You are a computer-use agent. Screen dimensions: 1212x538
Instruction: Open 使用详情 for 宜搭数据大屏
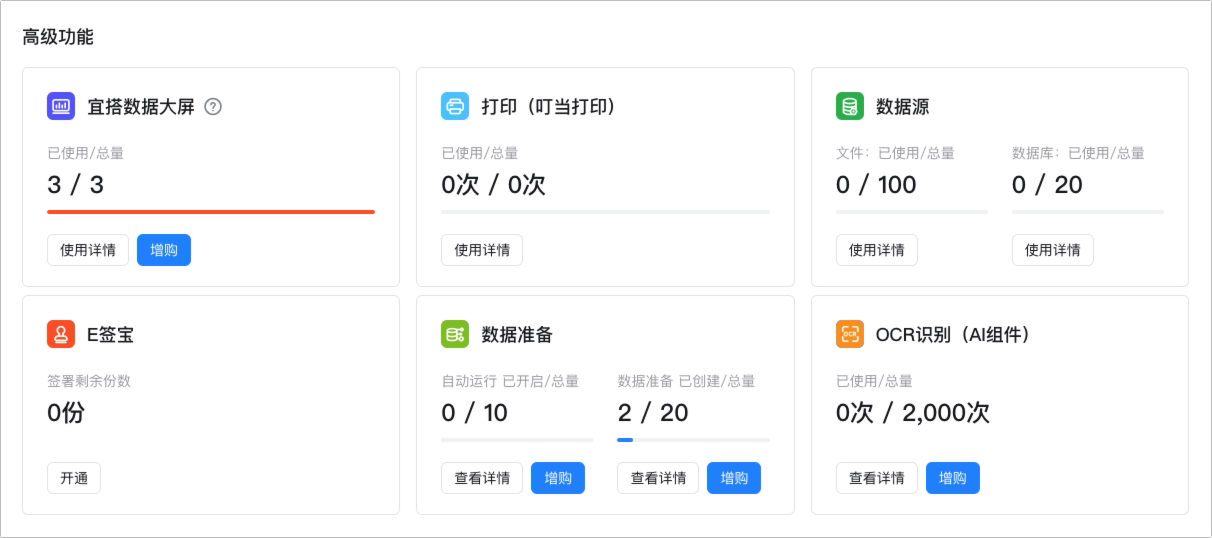click(88, 250)
